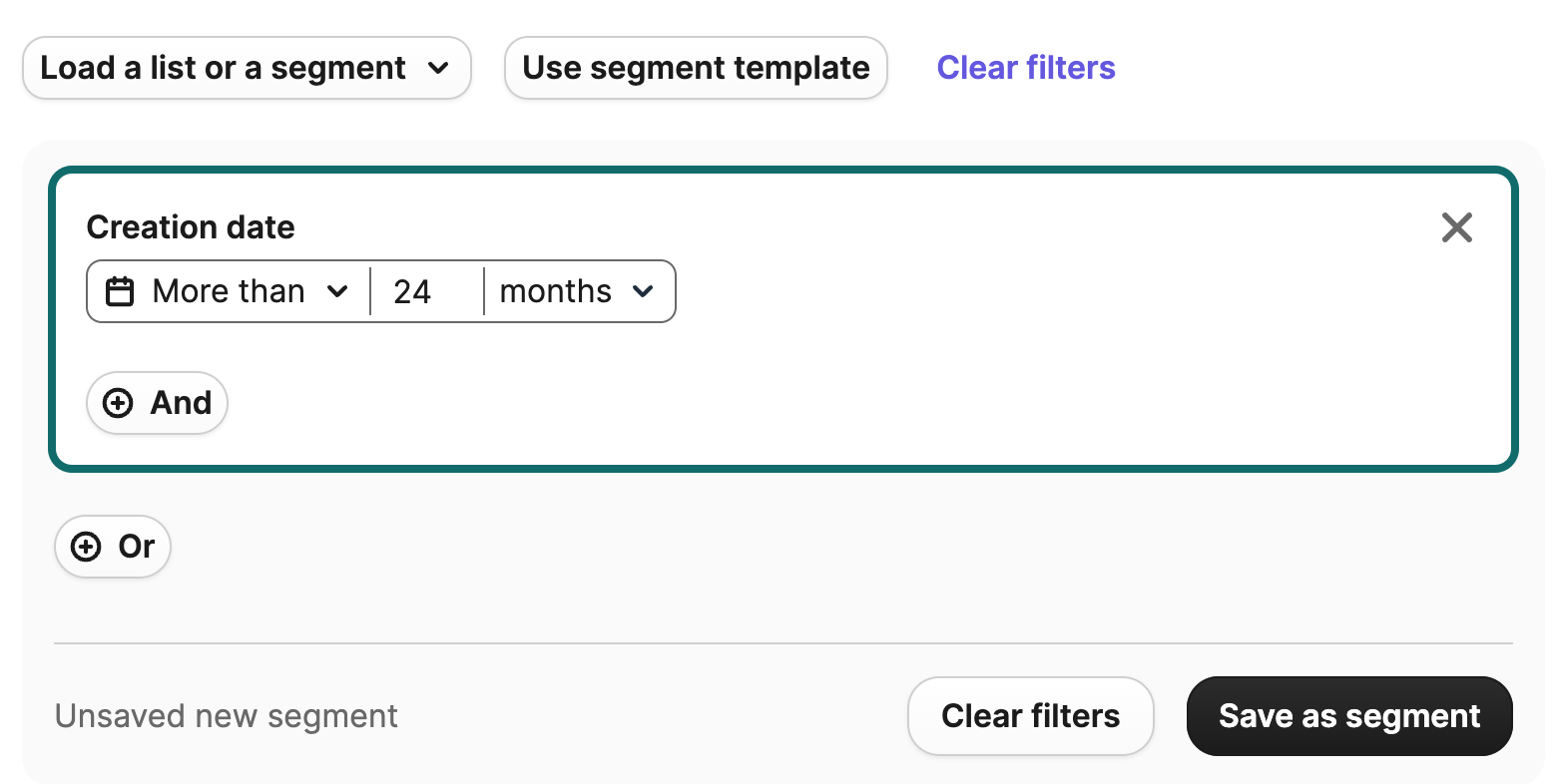This screenshot has height=784, width=1557.
Task: Click the calendar icon in Creation date filter
Action: click(120, 292)
